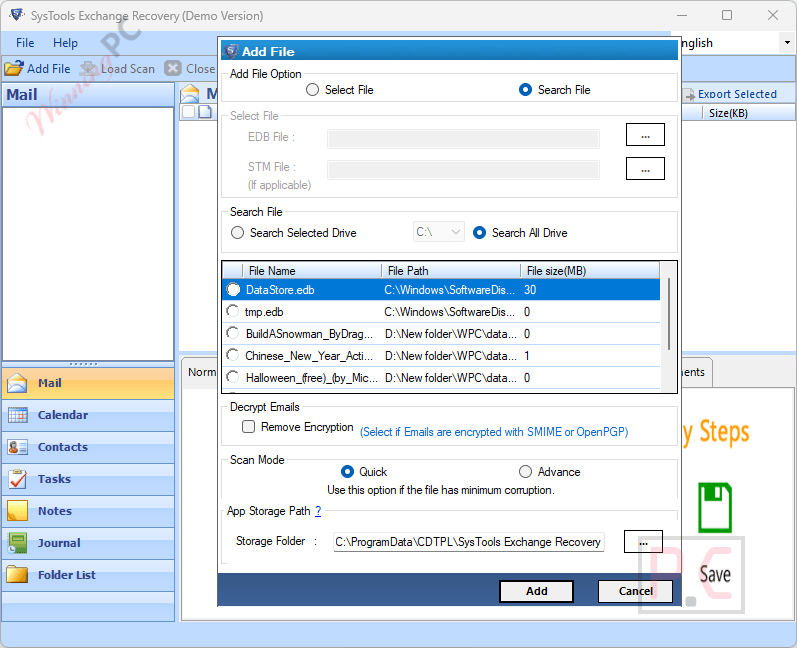Open the File menu

click(x=25, y=43)
